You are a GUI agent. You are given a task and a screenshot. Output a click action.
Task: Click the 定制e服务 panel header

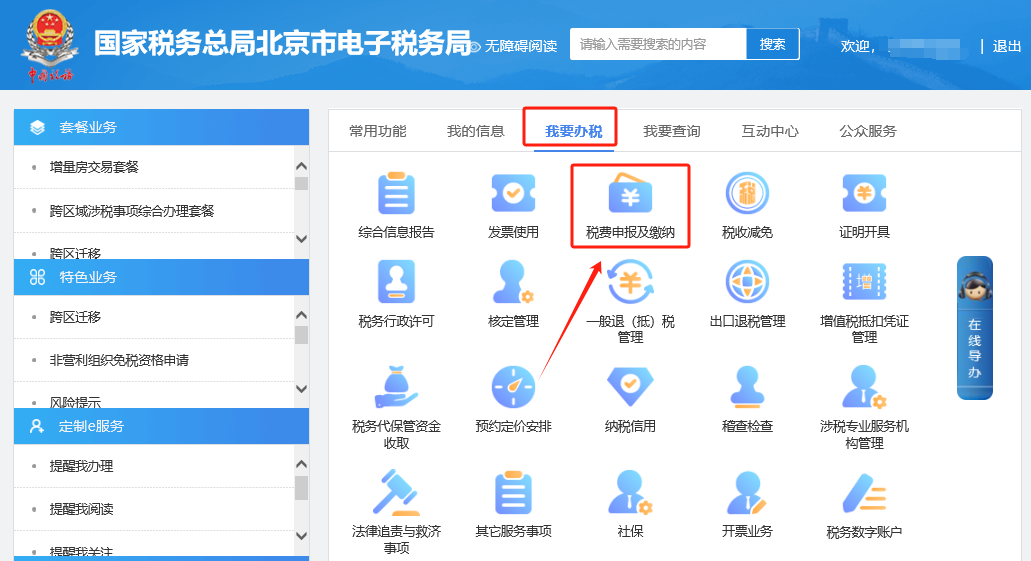[x=161, y=426]
